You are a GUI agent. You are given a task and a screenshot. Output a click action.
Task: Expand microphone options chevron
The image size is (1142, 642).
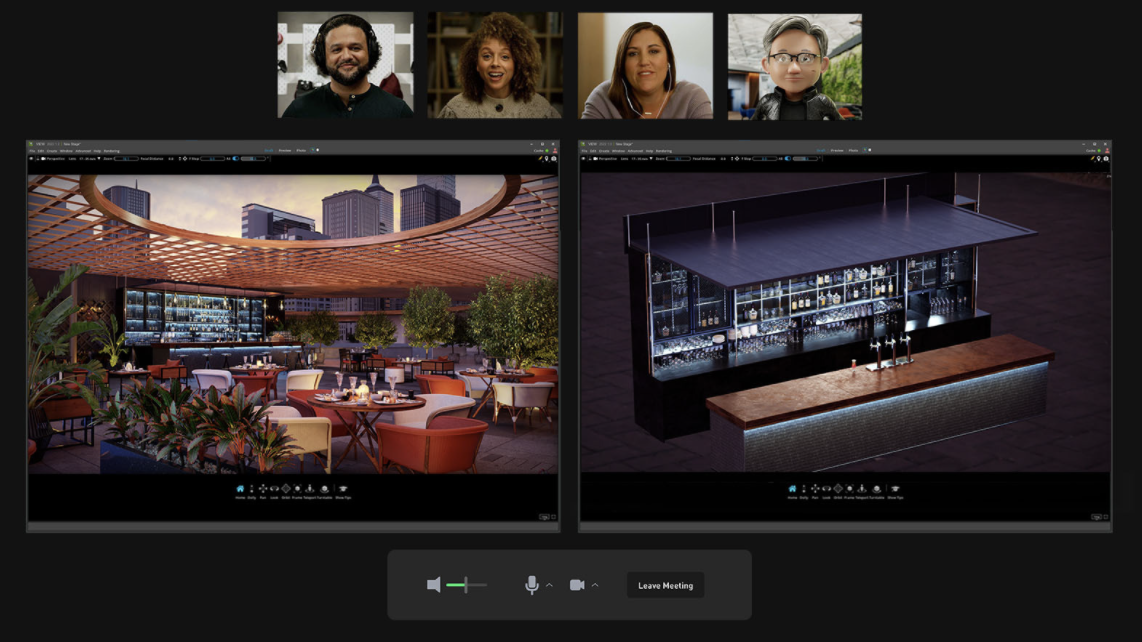tap(549, 585)
